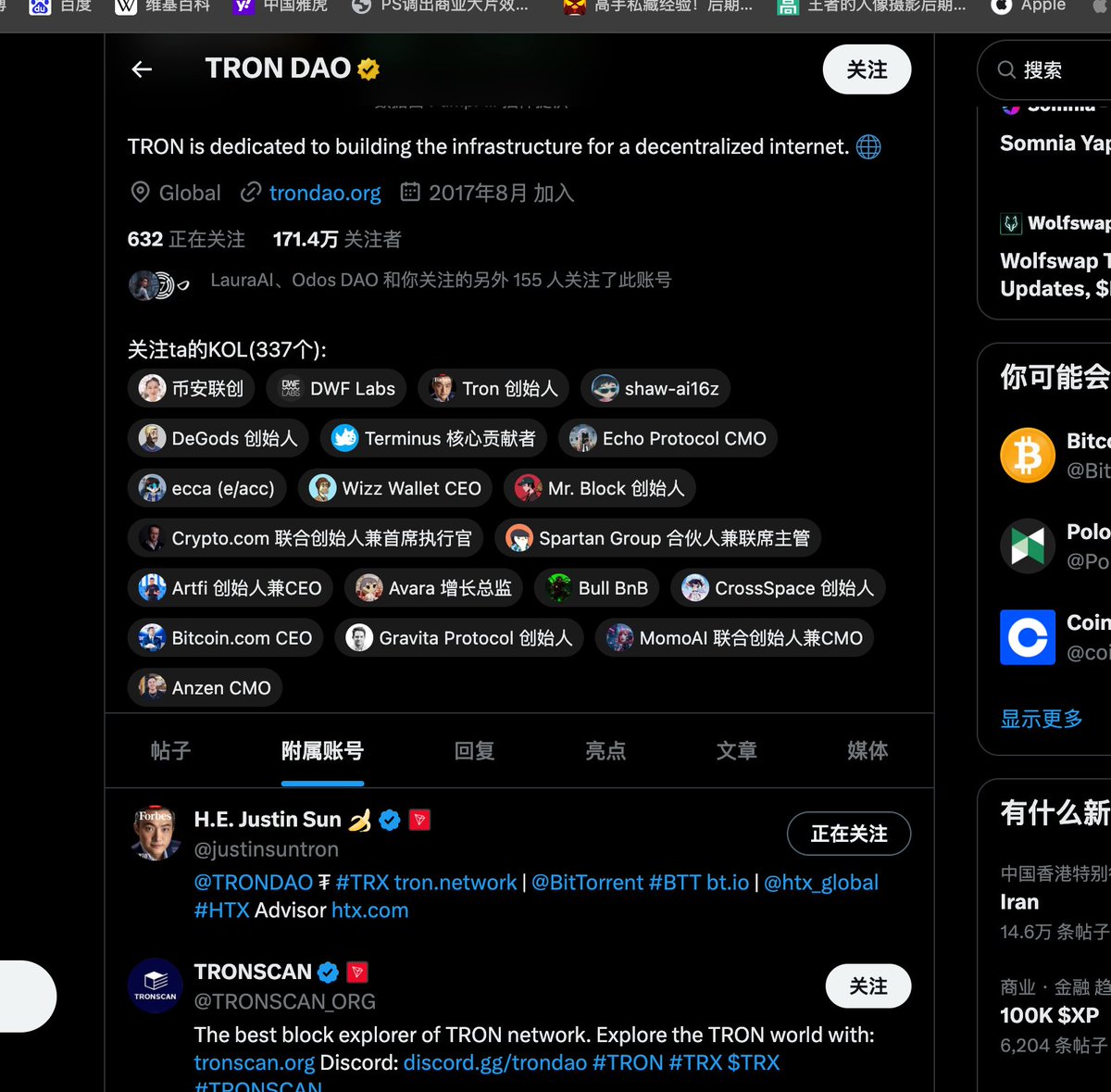1111x1092 pixels.
Task: Open the Tron 创始人 chip
Action: pos(493,388)
